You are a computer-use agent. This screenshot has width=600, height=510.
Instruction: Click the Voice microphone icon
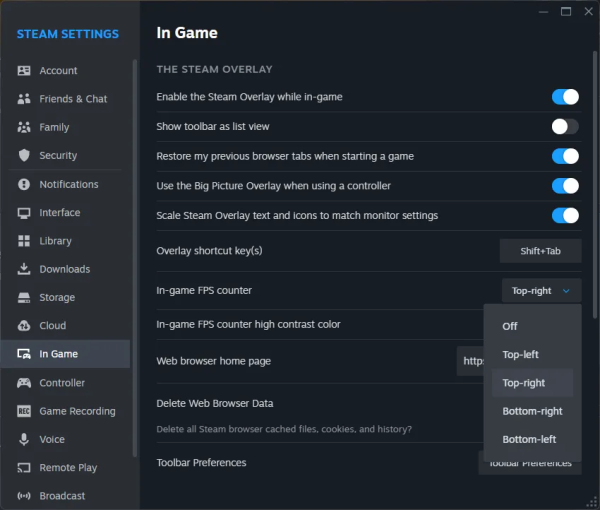[24, 439]
